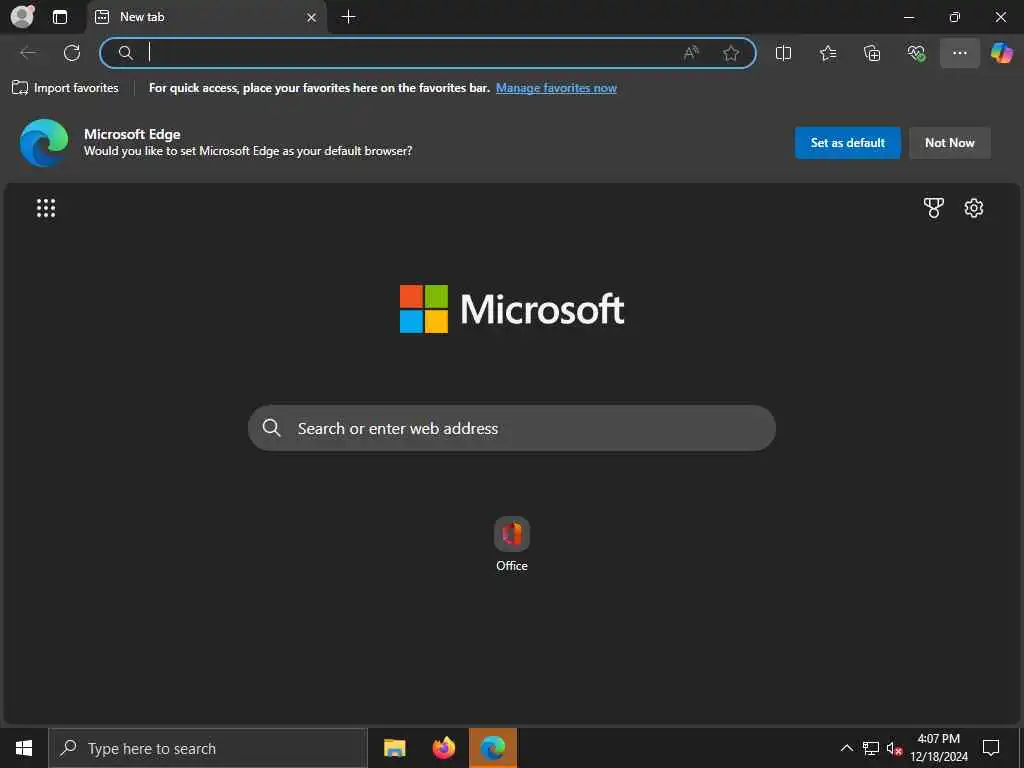Launch Firefox from taskbar
The width and height of the screenshot is (1024, 768).
coord(443,748)
